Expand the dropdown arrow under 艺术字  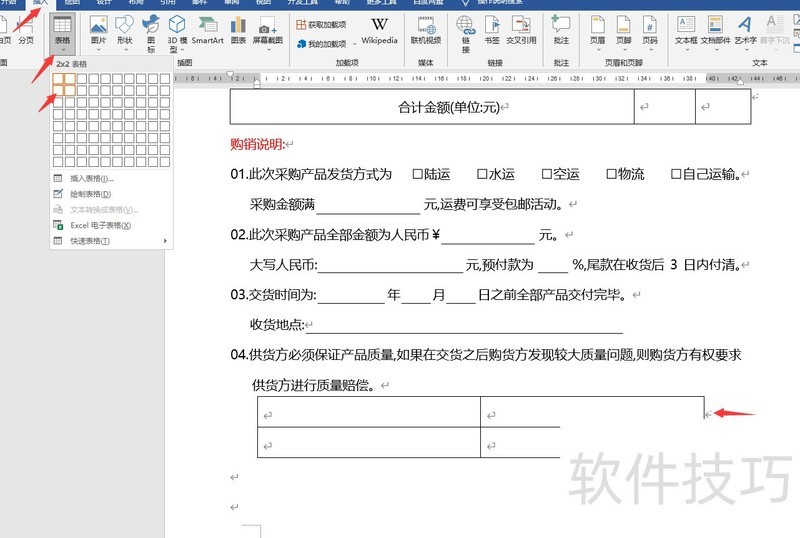tap(745, 50)
